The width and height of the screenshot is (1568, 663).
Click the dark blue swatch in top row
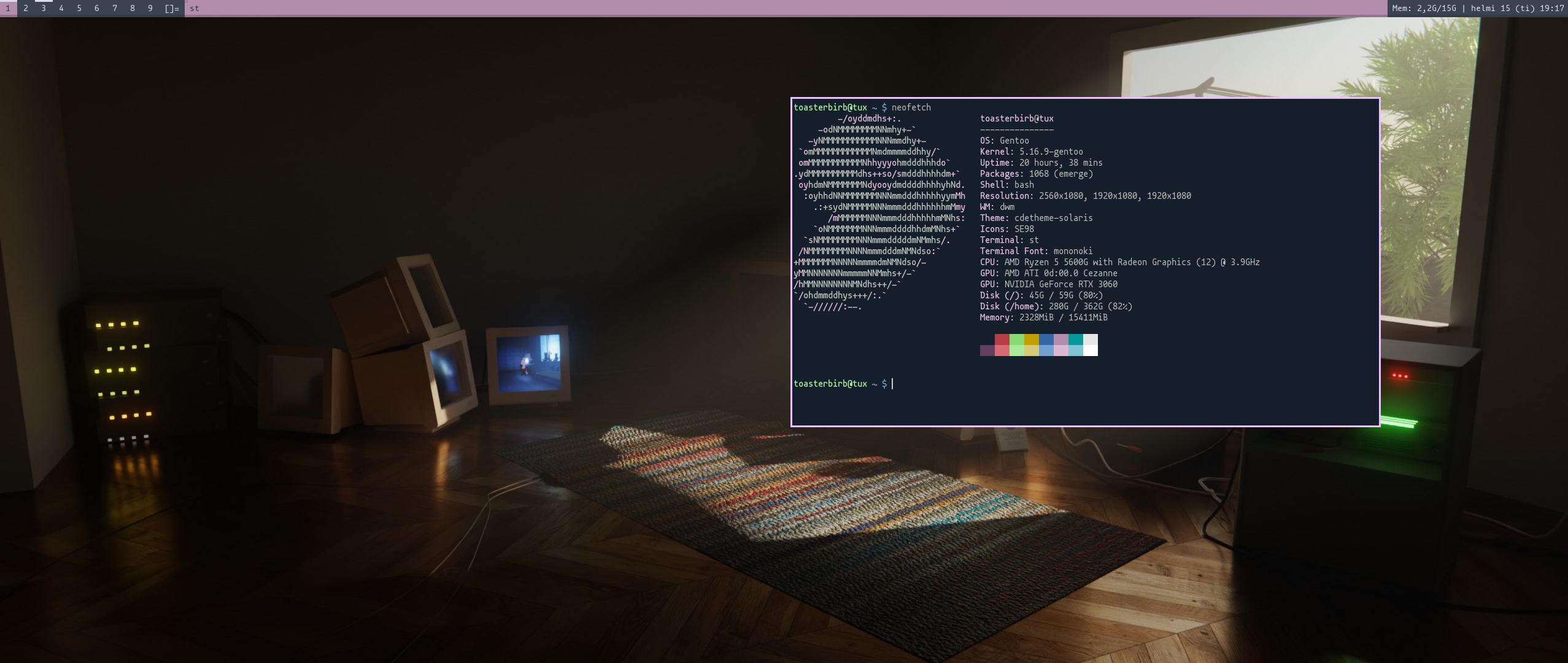(x=1046, y=339)
